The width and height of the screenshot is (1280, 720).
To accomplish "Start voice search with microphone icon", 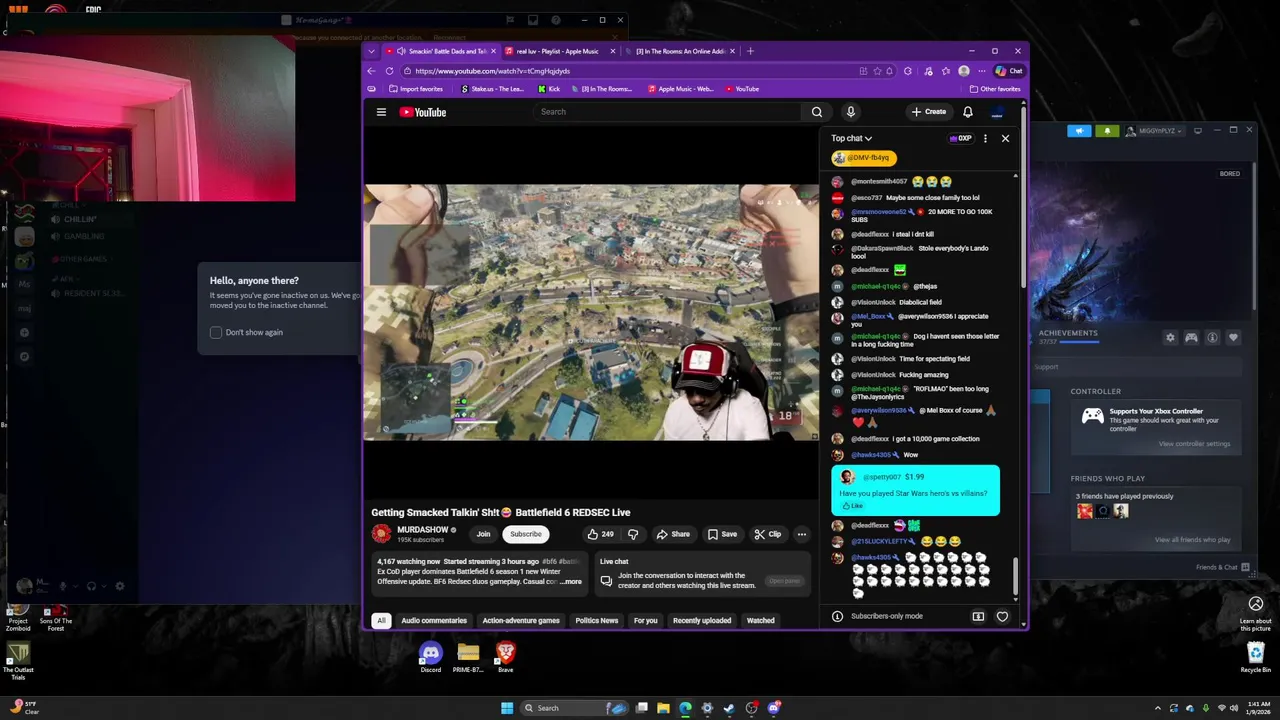I will [x=850, y=112].
